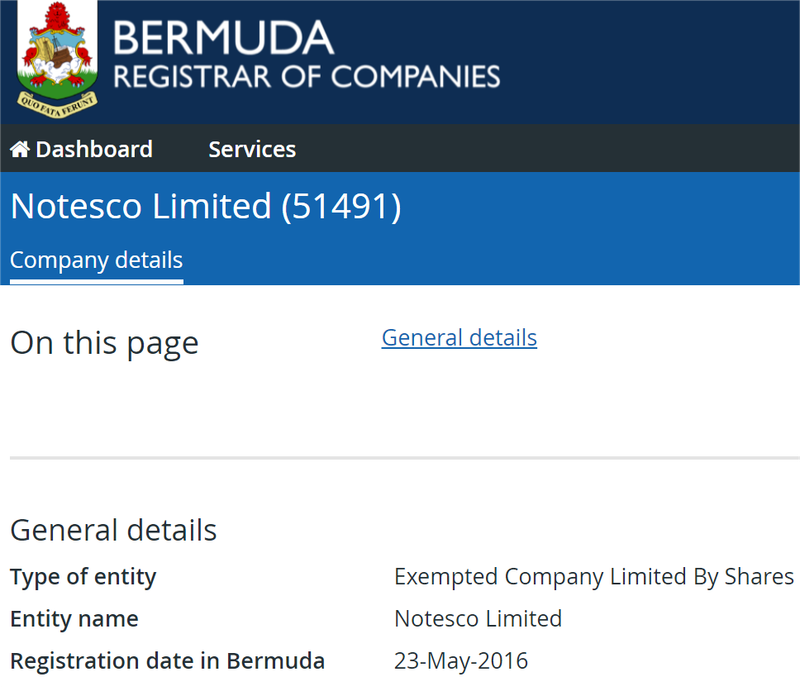Screen dimensions: 800x687
Task: Follow the General details link
Action: point(459,338)
